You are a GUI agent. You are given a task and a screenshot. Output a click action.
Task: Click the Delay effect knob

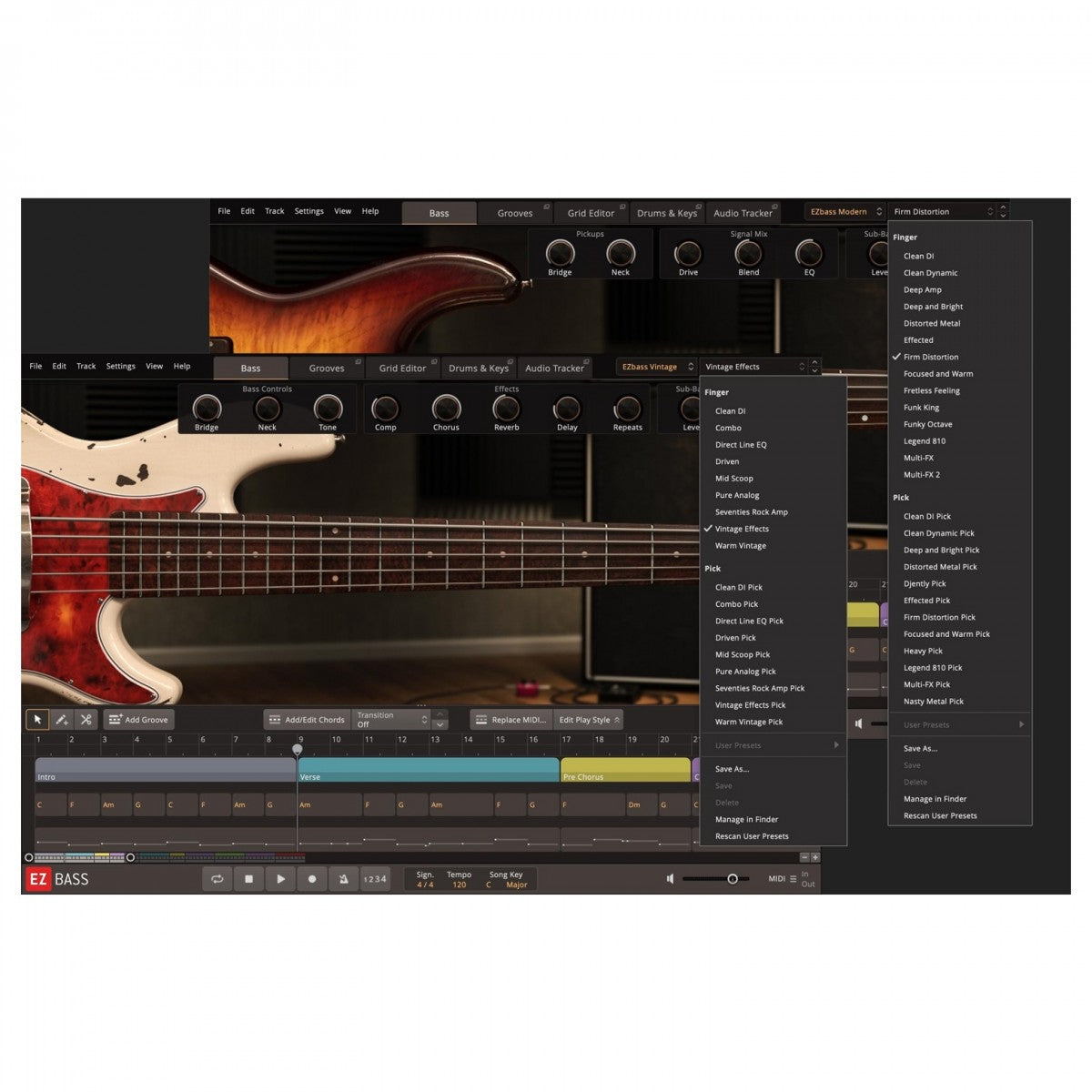tap(567, 409)
